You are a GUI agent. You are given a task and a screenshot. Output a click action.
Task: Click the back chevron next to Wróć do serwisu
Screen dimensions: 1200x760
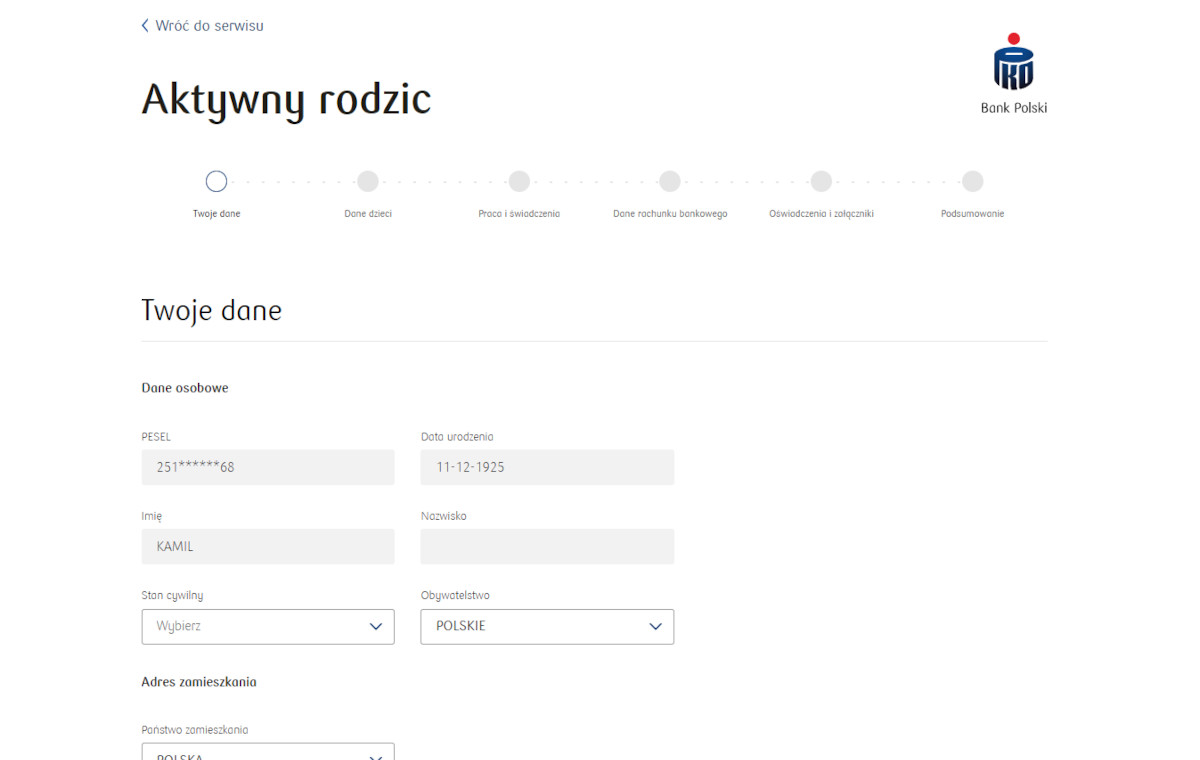tap(144, 25)
